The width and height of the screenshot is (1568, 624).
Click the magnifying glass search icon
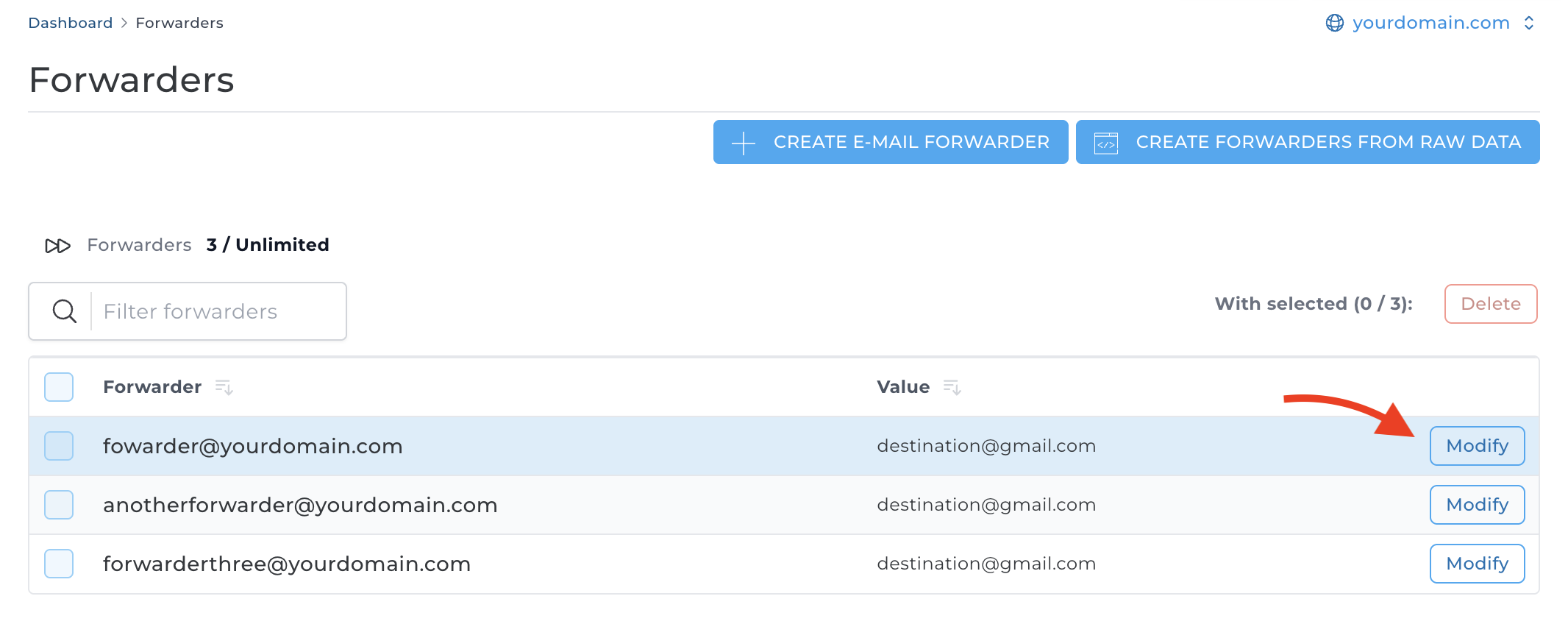coord(64,311)
